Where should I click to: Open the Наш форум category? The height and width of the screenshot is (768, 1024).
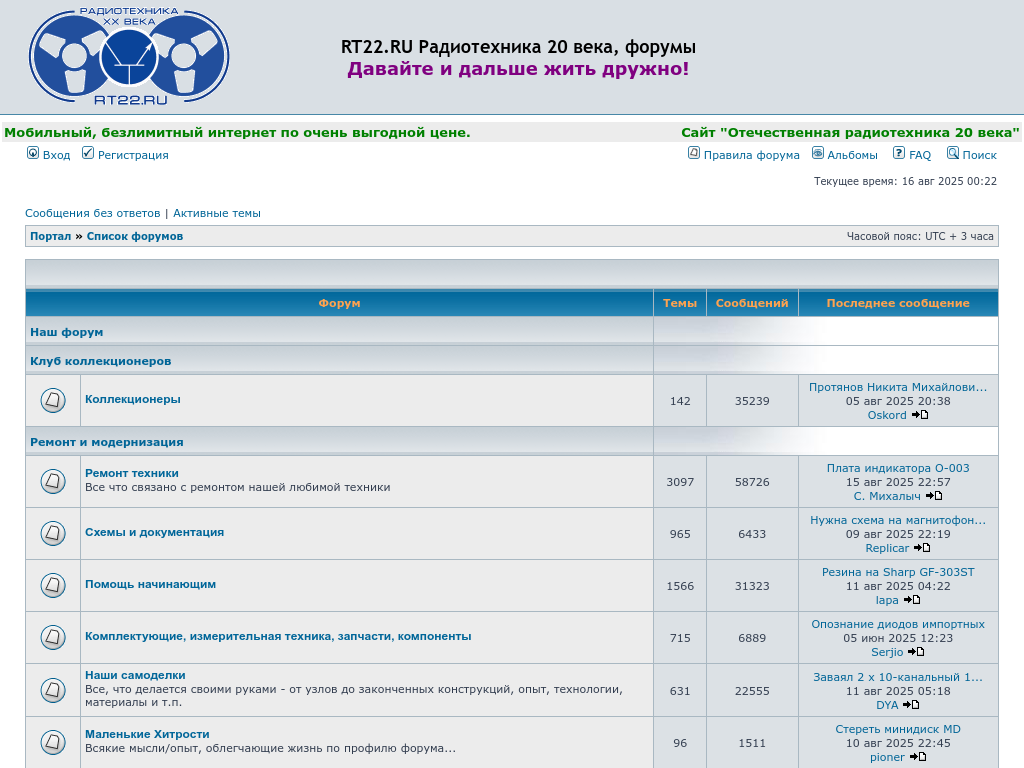(66, 332)
